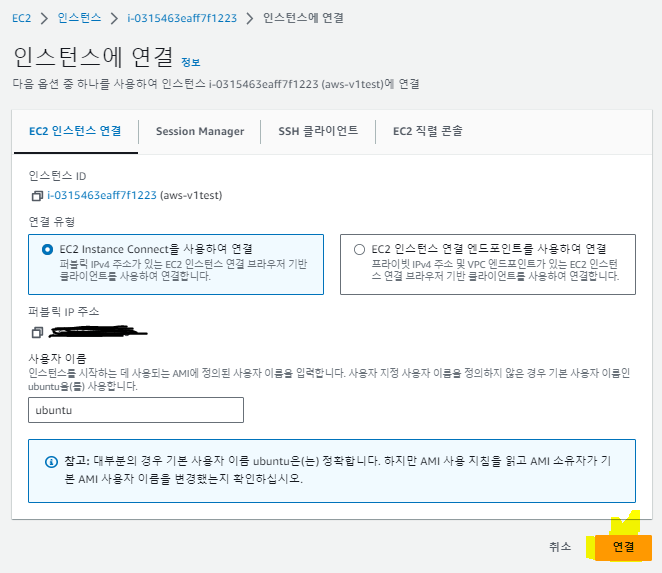Click the info icon in the note box
Viewport: 662px width, 573px height.
point(51,462)
